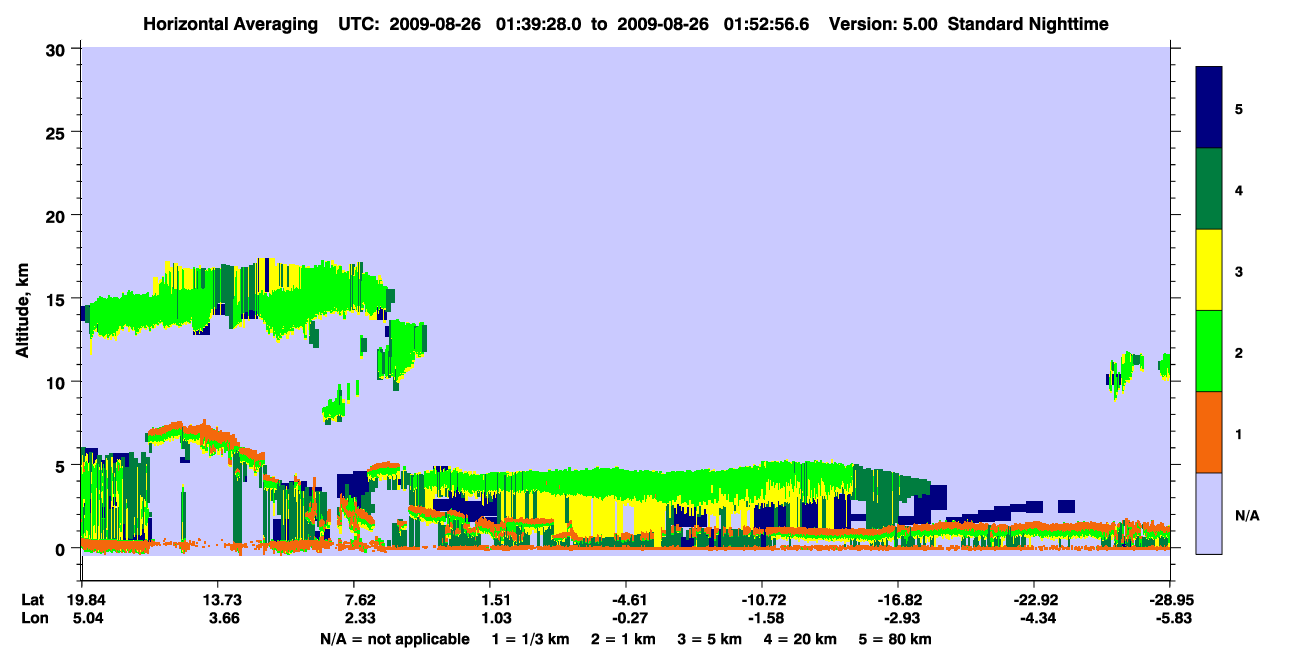Click latitude value -10.72

pyautogui.click(x=762, y=600)
